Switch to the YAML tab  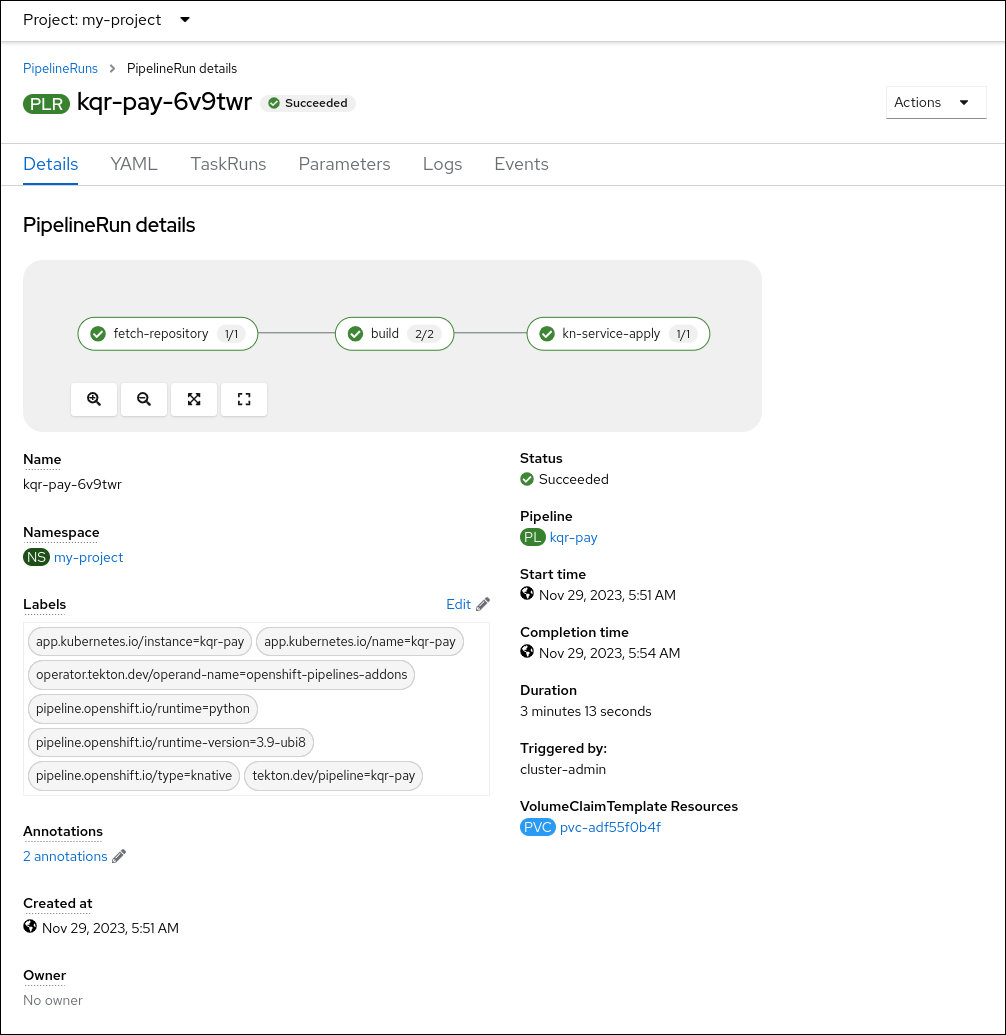point(133,164)
